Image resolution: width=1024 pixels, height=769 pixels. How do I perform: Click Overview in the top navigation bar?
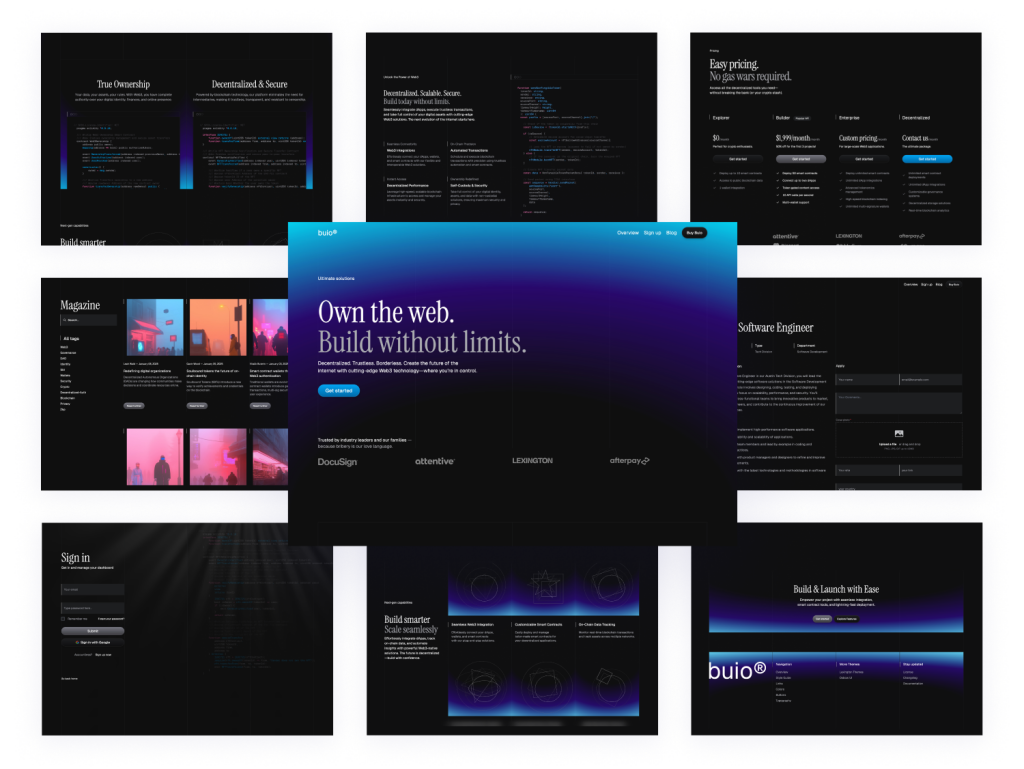click(628, 233)
